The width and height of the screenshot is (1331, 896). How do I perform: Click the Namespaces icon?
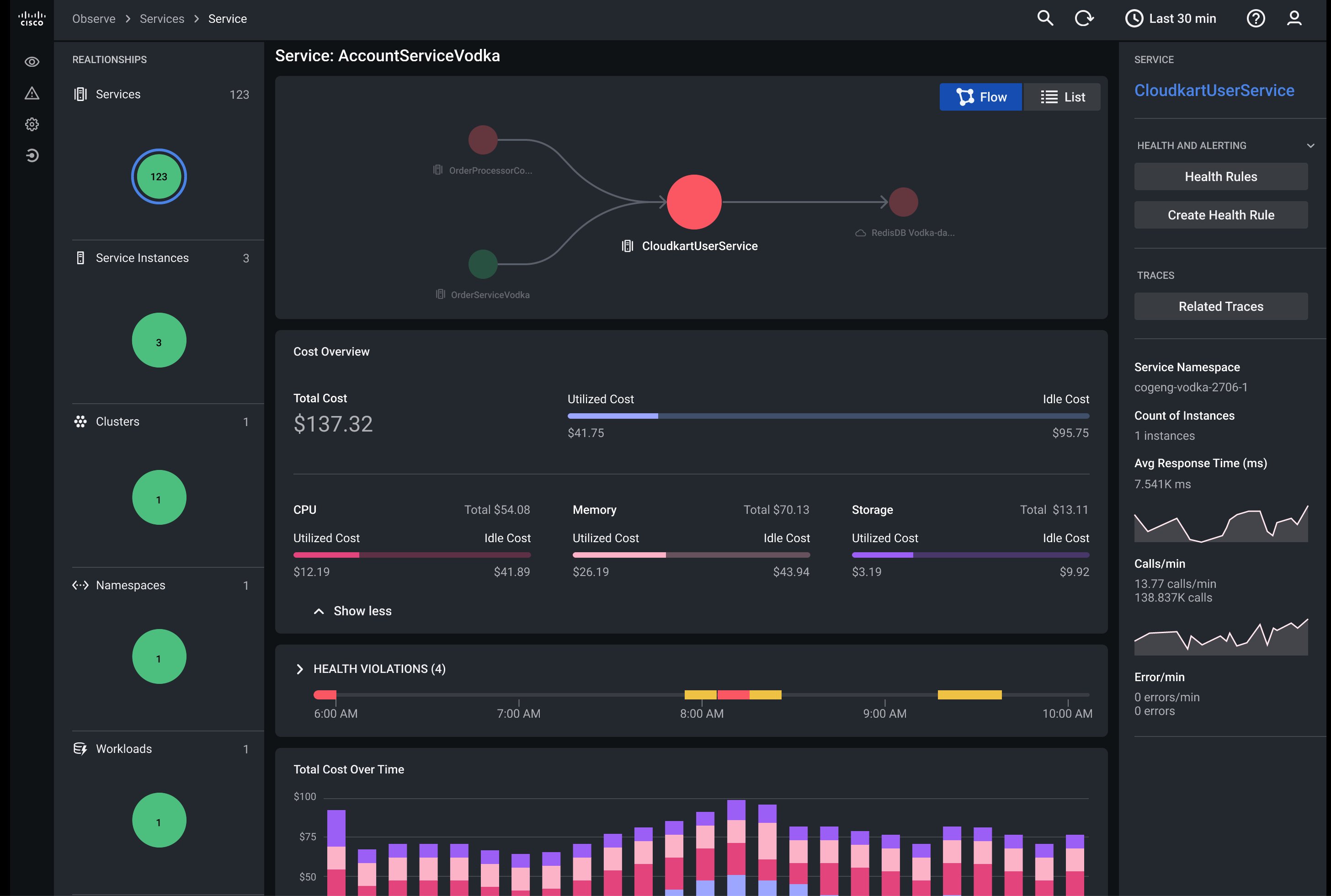tap(80, 585)
